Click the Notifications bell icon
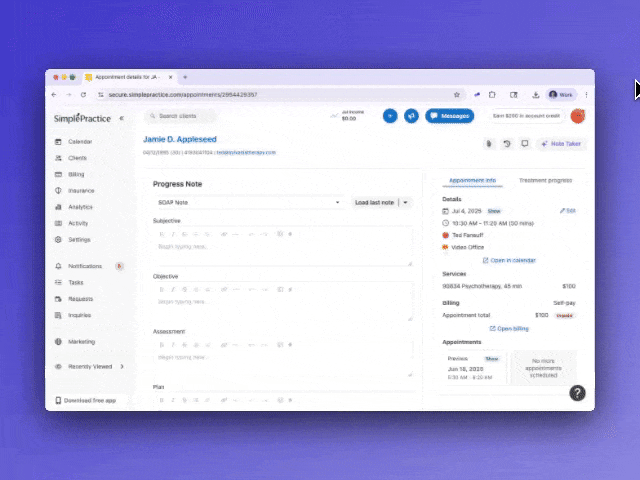Viewport: 640px width, 480px height. click(x=58, y=266)
